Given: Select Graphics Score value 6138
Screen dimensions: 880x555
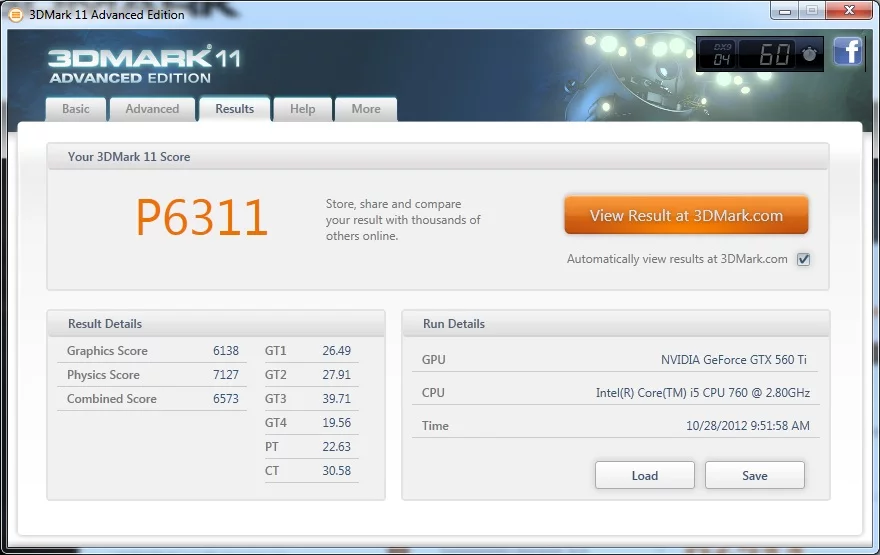Looking at the screenshot, I should [x=226, y=351].
